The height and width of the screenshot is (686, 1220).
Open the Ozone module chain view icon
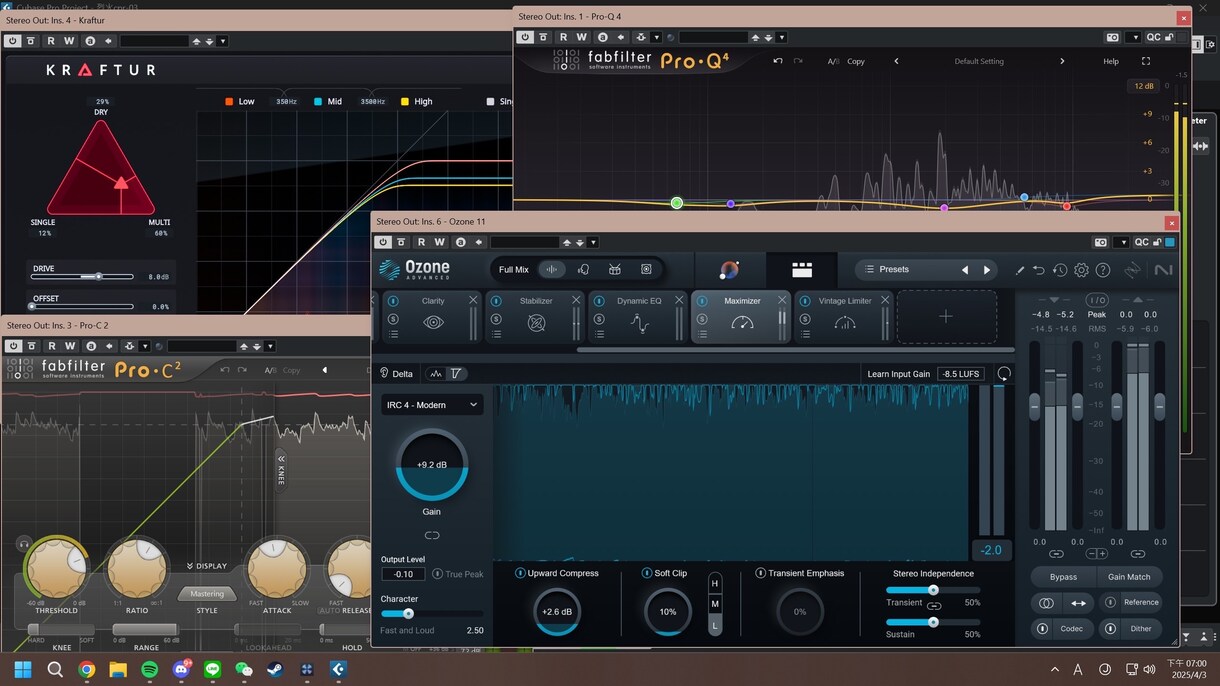[802, 270]
